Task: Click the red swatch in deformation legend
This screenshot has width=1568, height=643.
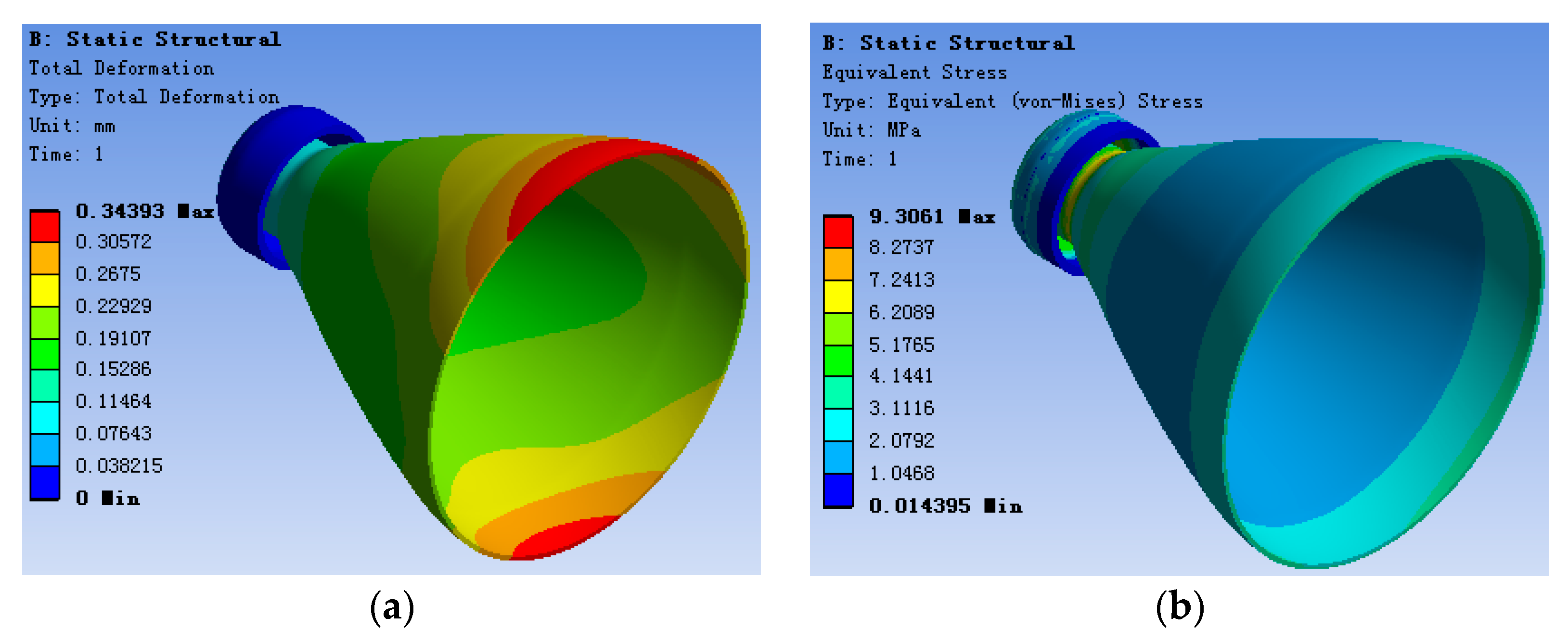Action: point(44,227)
